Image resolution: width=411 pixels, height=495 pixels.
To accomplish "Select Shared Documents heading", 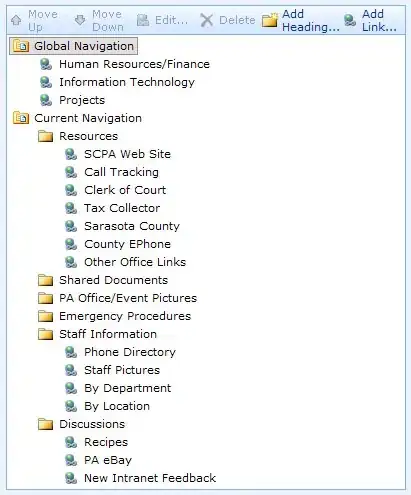I will pos(113,280).
